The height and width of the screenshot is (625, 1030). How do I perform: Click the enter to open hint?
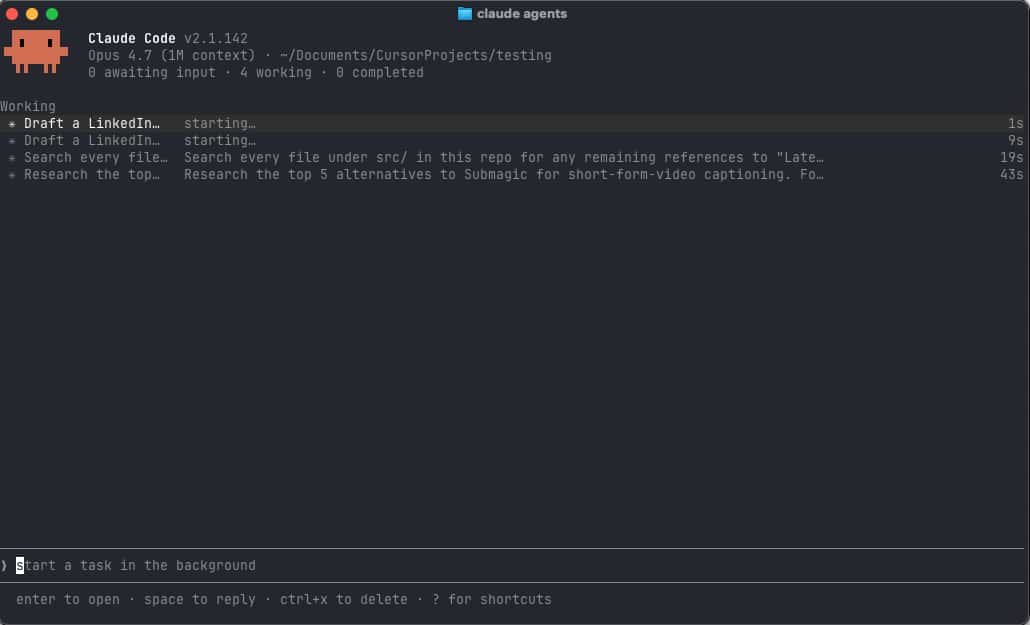68,599
